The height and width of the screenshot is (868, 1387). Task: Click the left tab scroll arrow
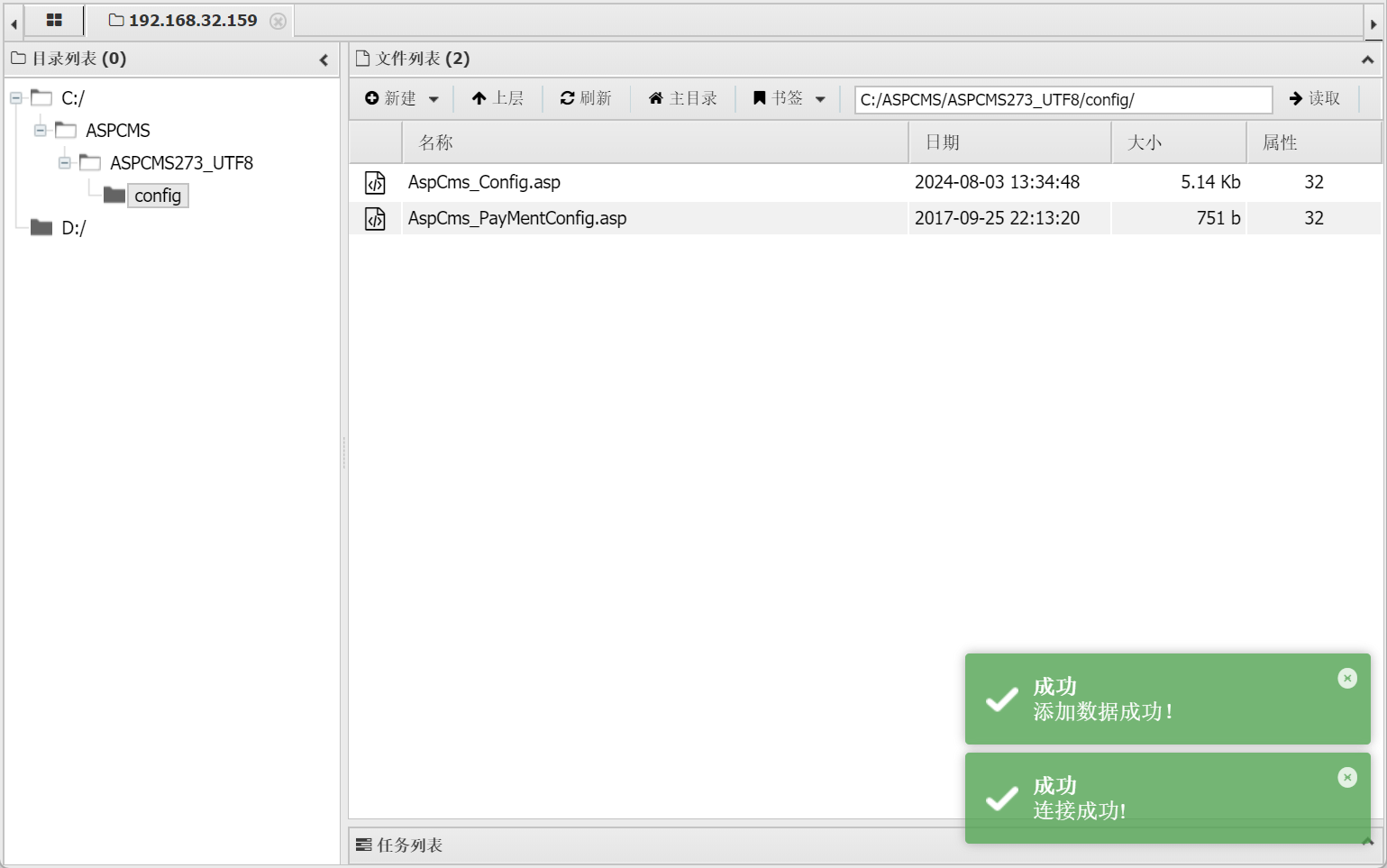(x=14, y=23)
